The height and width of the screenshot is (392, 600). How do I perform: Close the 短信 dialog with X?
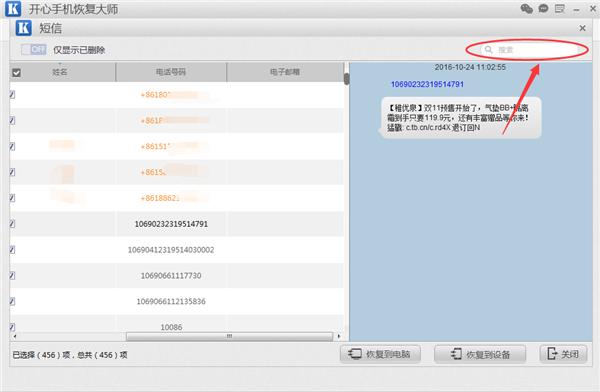[x=582, y=28]
